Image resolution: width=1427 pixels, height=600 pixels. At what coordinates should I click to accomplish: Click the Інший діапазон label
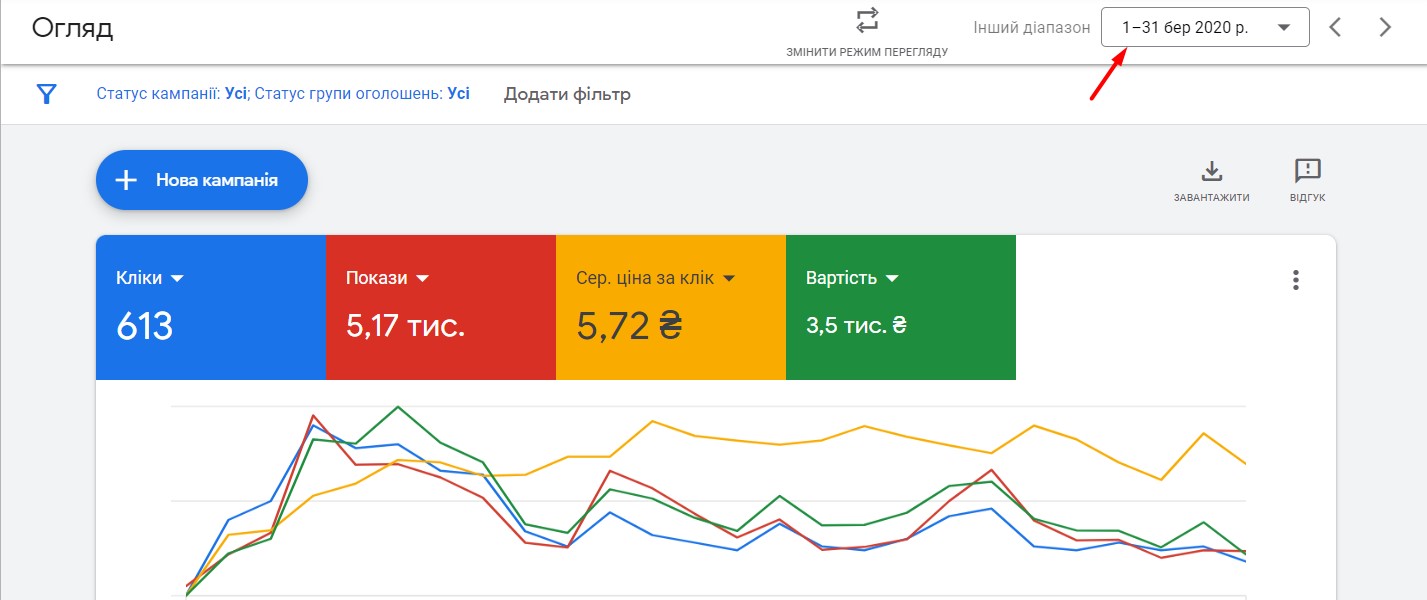coord(1032,28)
